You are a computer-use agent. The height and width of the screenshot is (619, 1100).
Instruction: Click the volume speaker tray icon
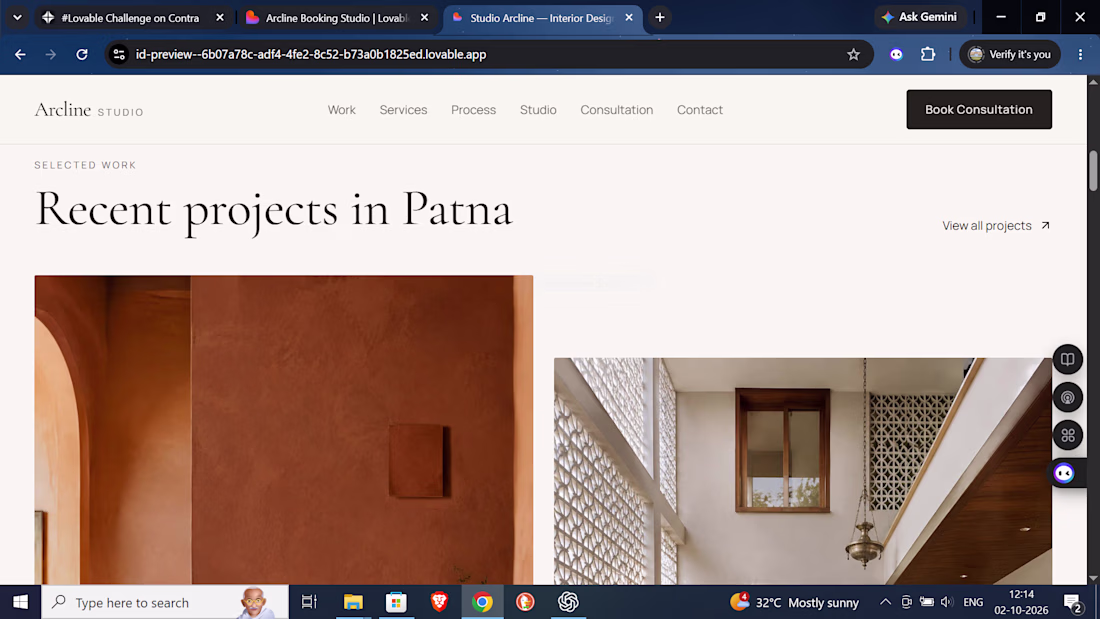[x=947, y=602]
